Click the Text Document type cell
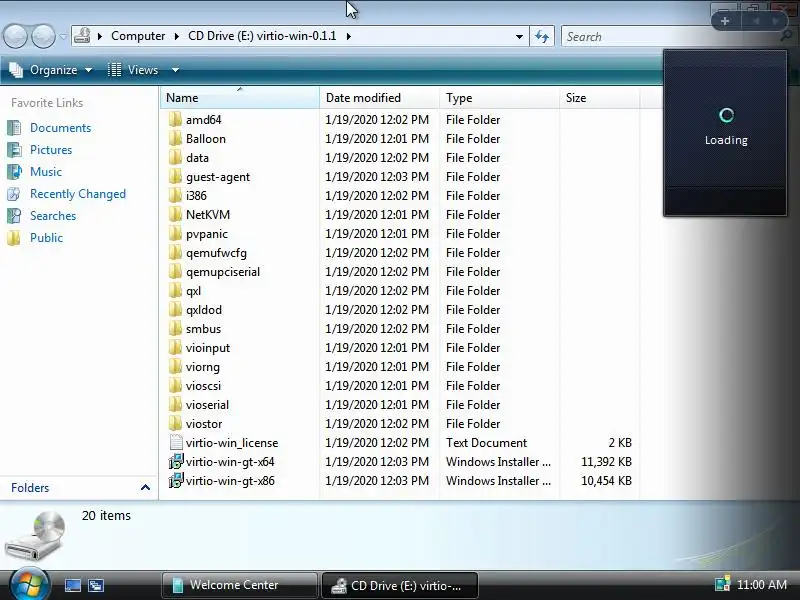The height and width of the screenshot is (600, 800). 486,443
